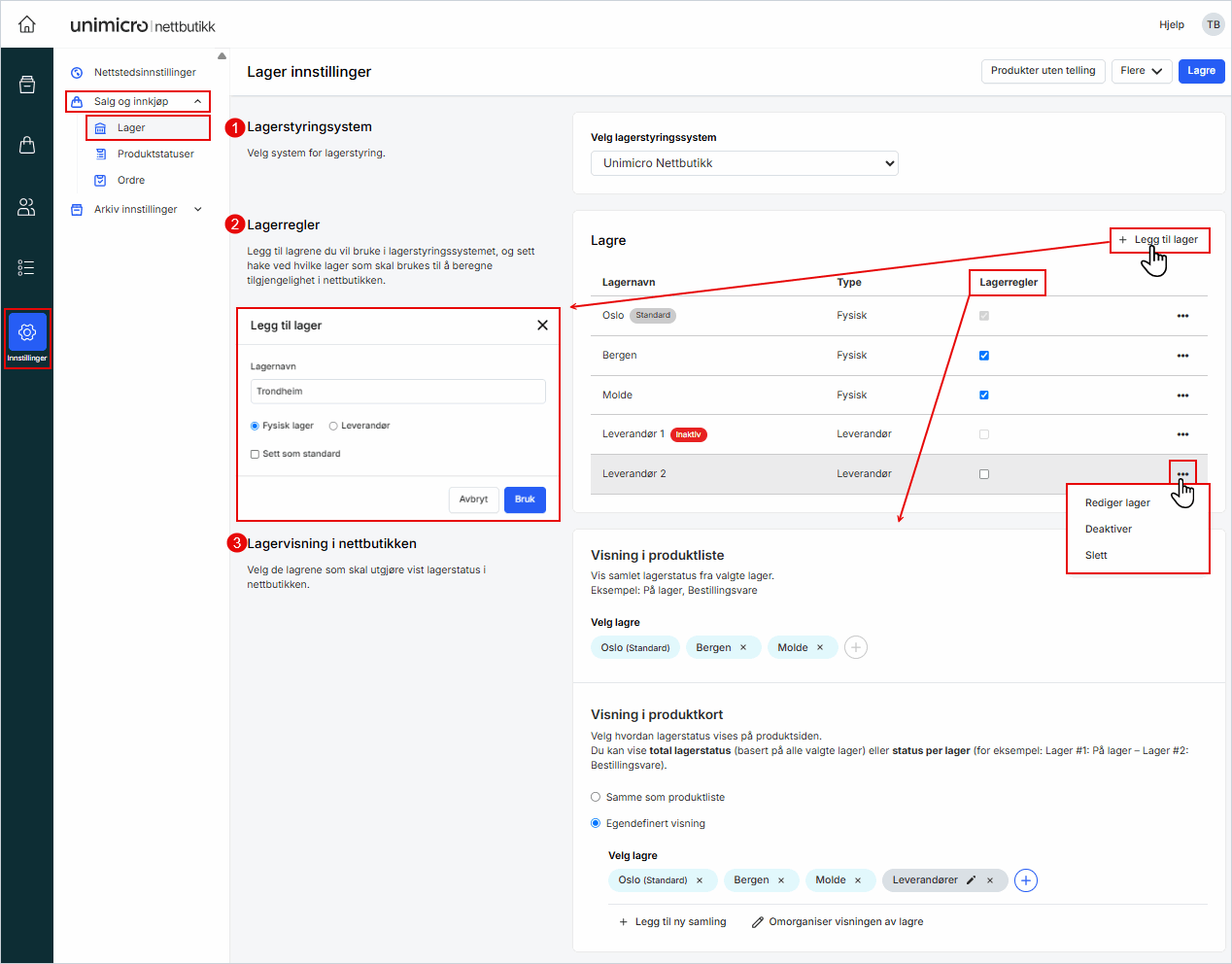
Task: Click TB user avatar
Action: (1213, 25)
